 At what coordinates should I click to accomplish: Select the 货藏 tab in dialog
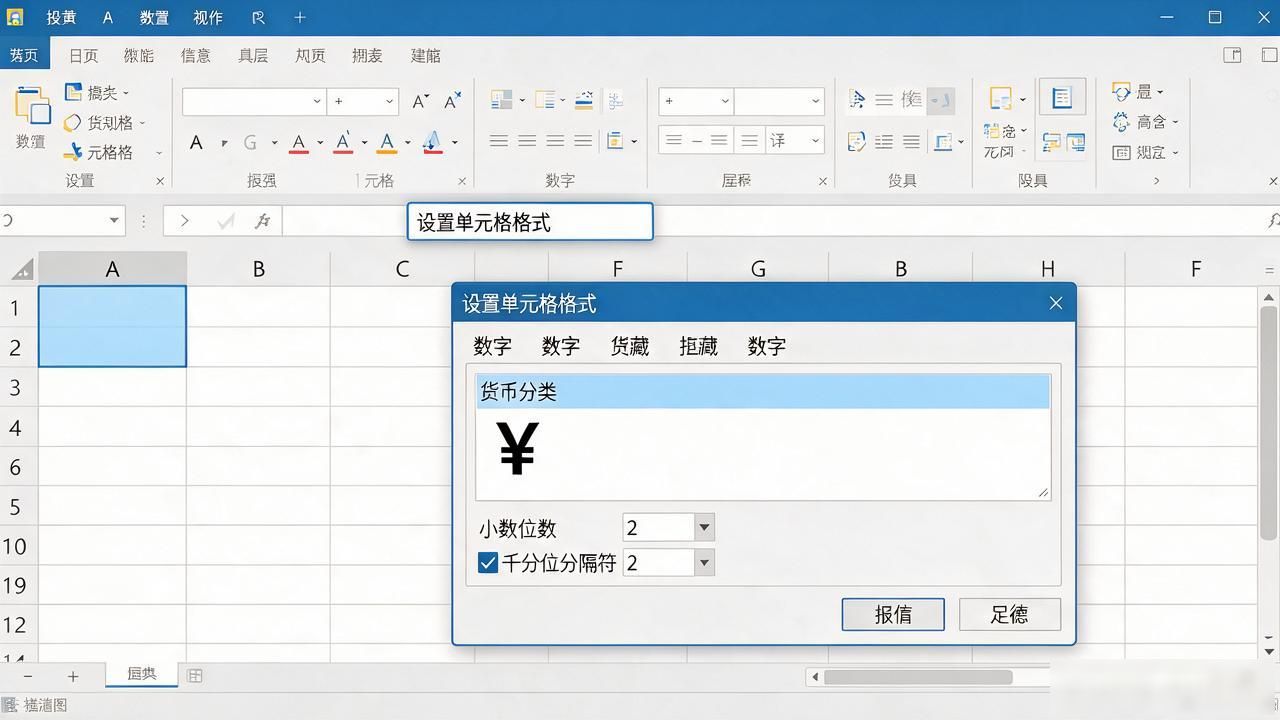click(x=630, y=346)
